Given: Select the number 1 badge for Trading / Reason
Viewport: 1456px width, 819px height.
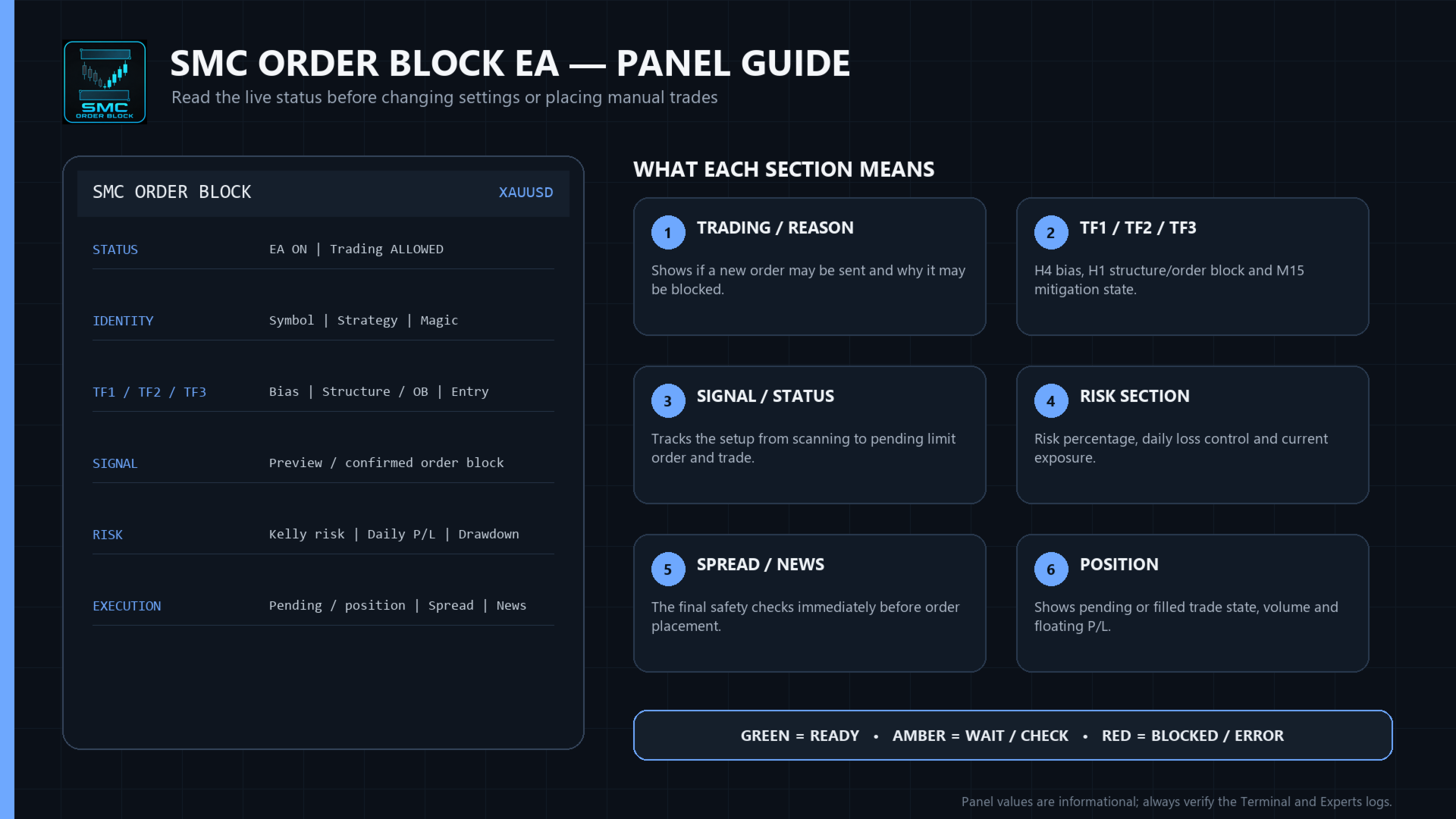Looking at the screenshot, I should [668, 233].
